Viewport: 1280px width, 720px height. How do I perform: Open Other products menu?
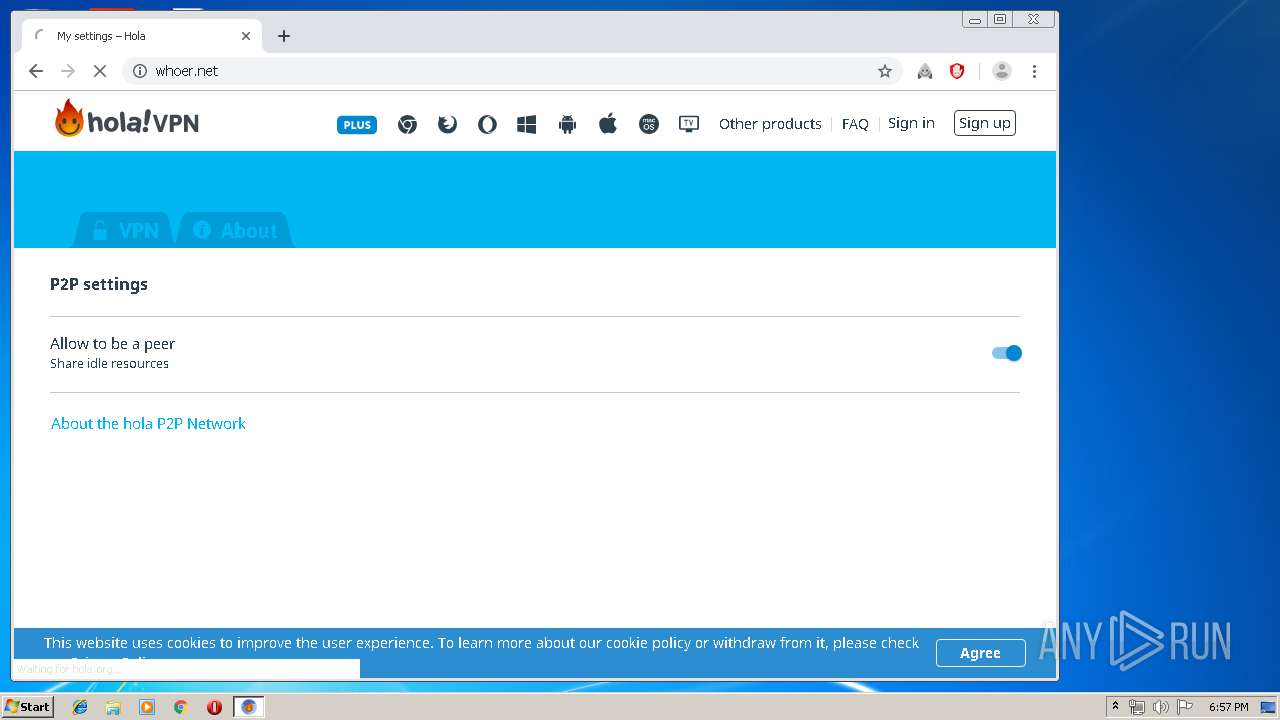(770, 124)
